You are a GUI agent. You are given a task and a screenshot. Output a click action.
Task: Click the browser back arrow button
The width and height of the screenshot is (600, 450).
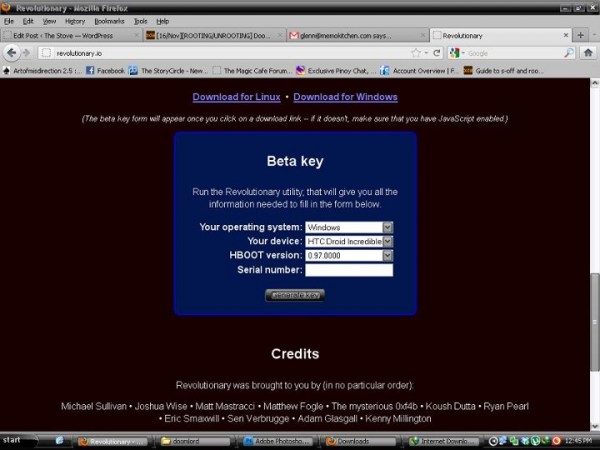pyautogui.click(x=11, y=53)
